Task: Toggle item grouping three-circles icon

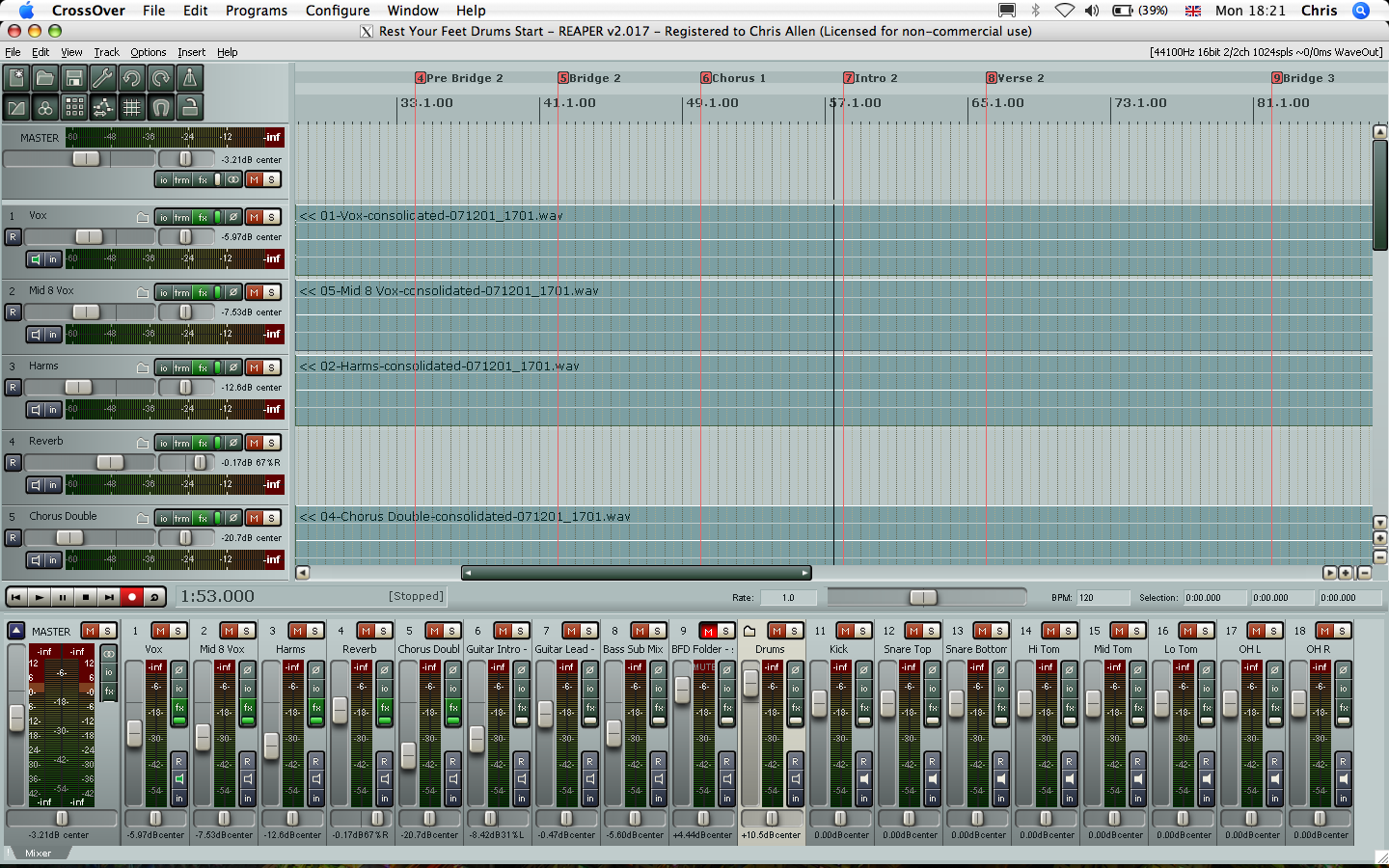Action: (x=45, y=107)
